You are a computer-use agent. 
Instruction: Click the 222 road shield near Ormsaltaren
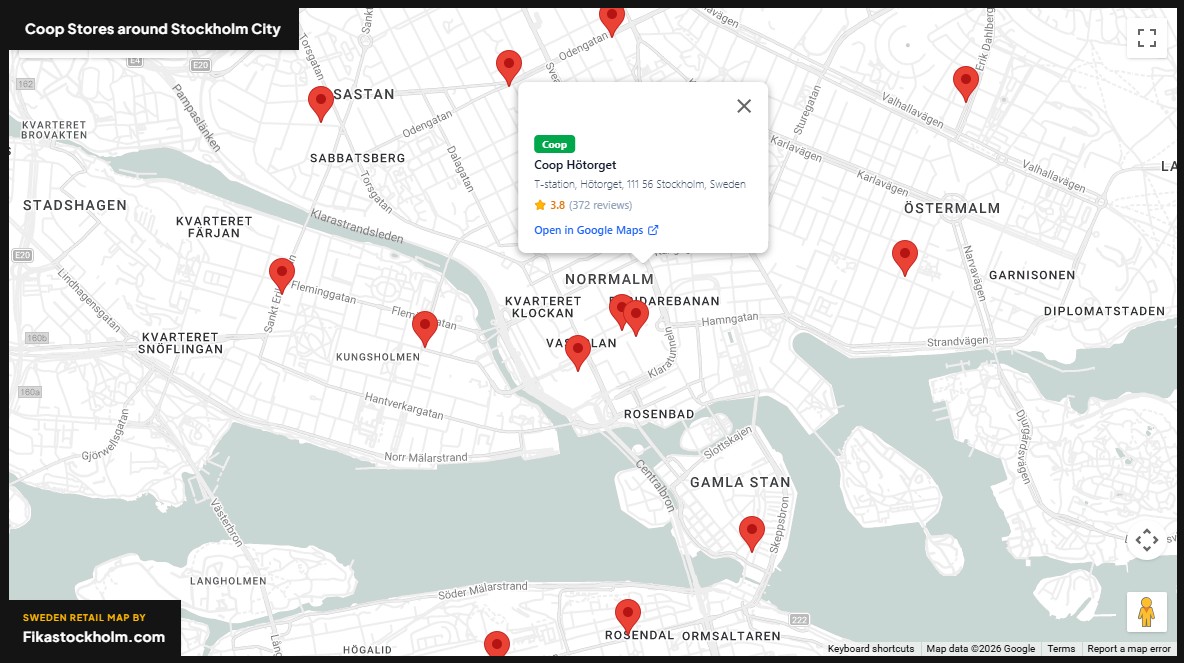pyautogui.click(x=799, y=620)
